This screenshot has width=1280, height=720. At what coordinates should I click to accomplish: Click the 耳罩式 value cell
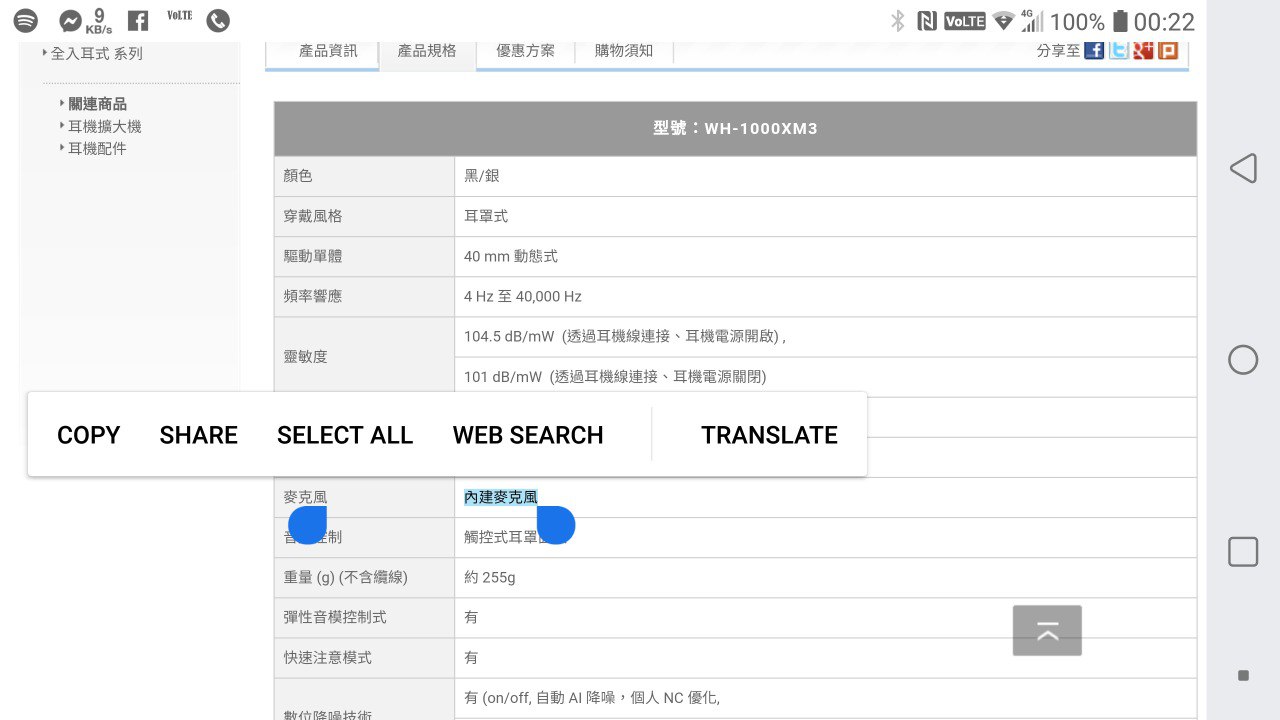point(486,216)
